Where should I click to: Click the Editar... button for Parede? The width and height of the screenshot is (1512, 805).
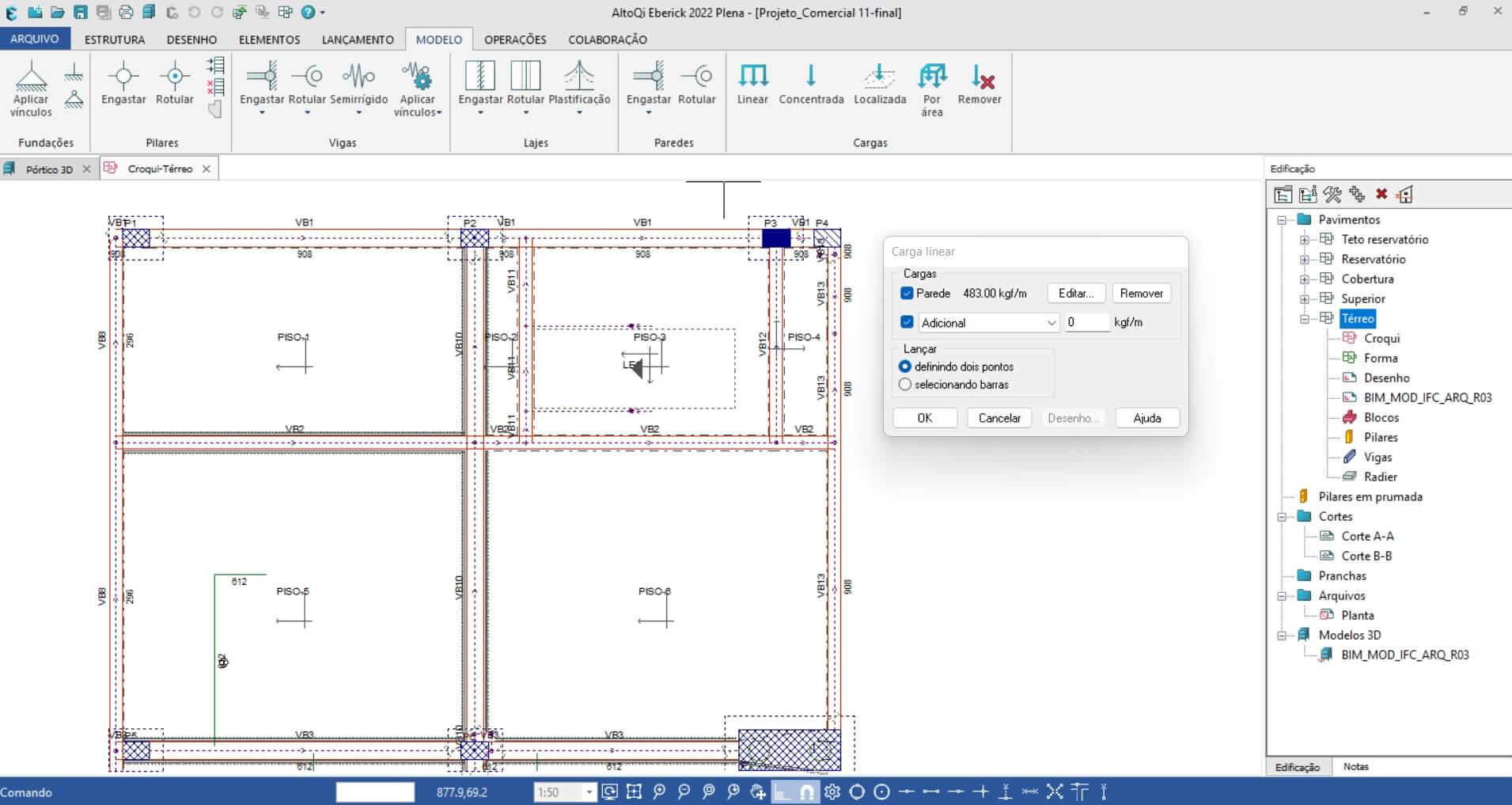tap(1075, 294)
